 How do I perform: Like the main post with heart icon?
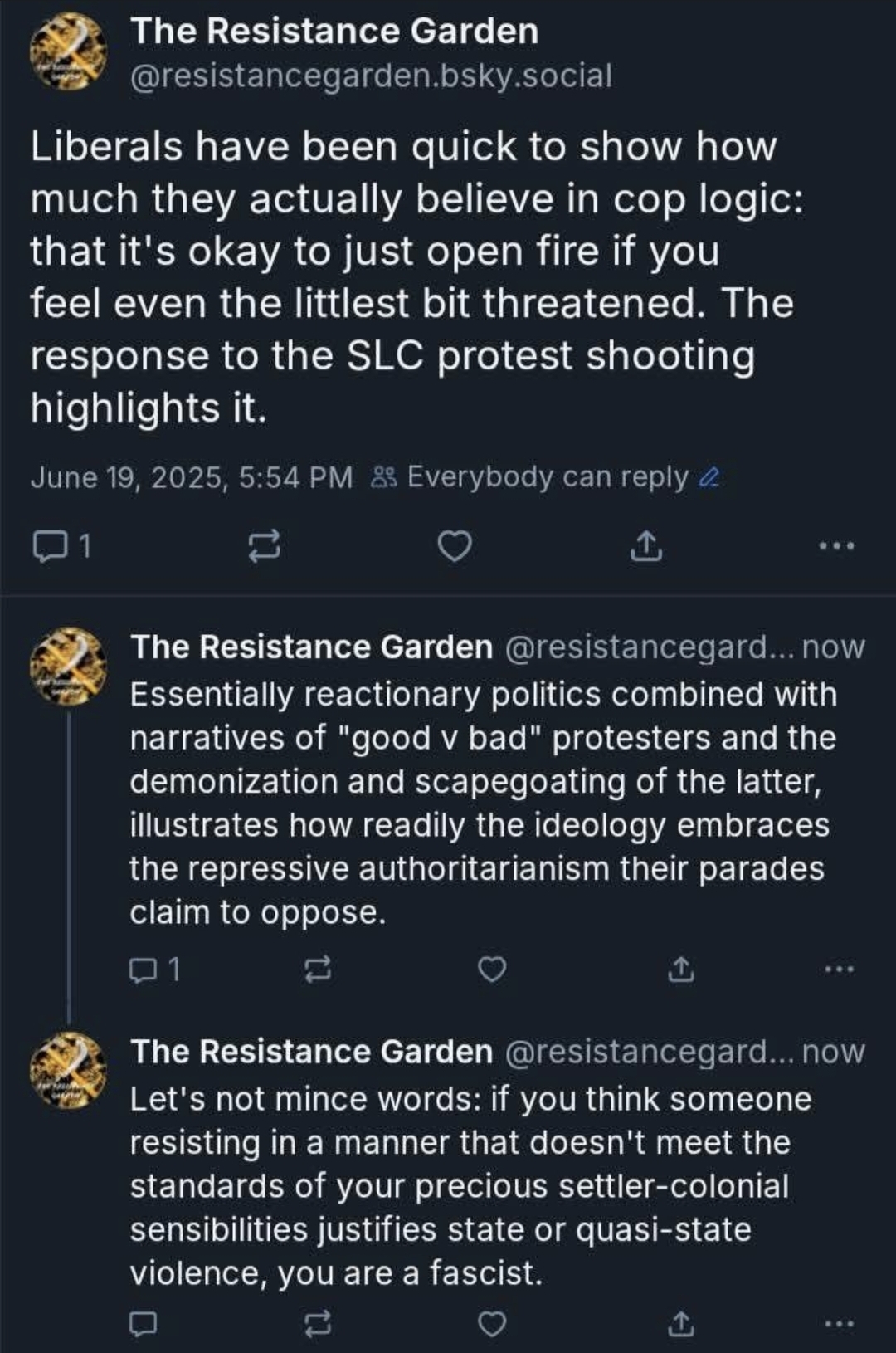[455, 545]
